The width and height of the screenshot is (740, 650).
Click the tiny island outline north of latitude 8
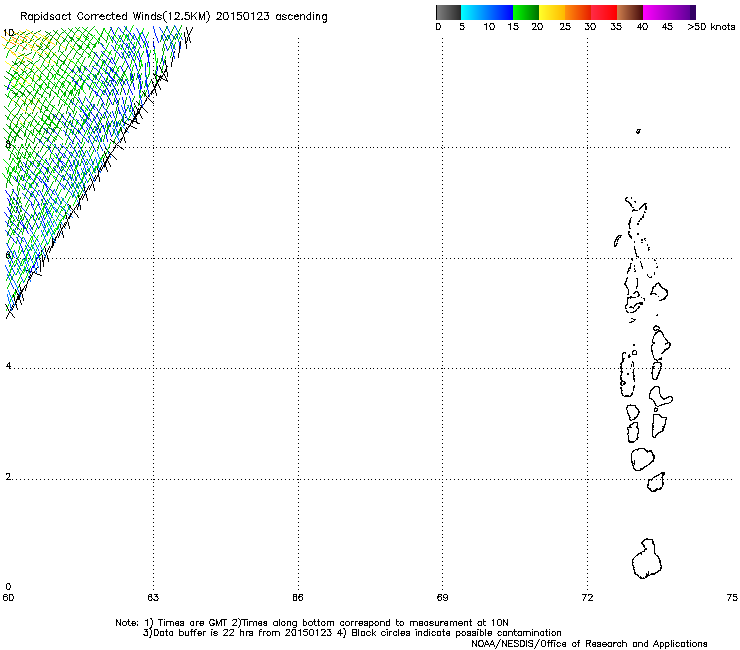(638, 131)
